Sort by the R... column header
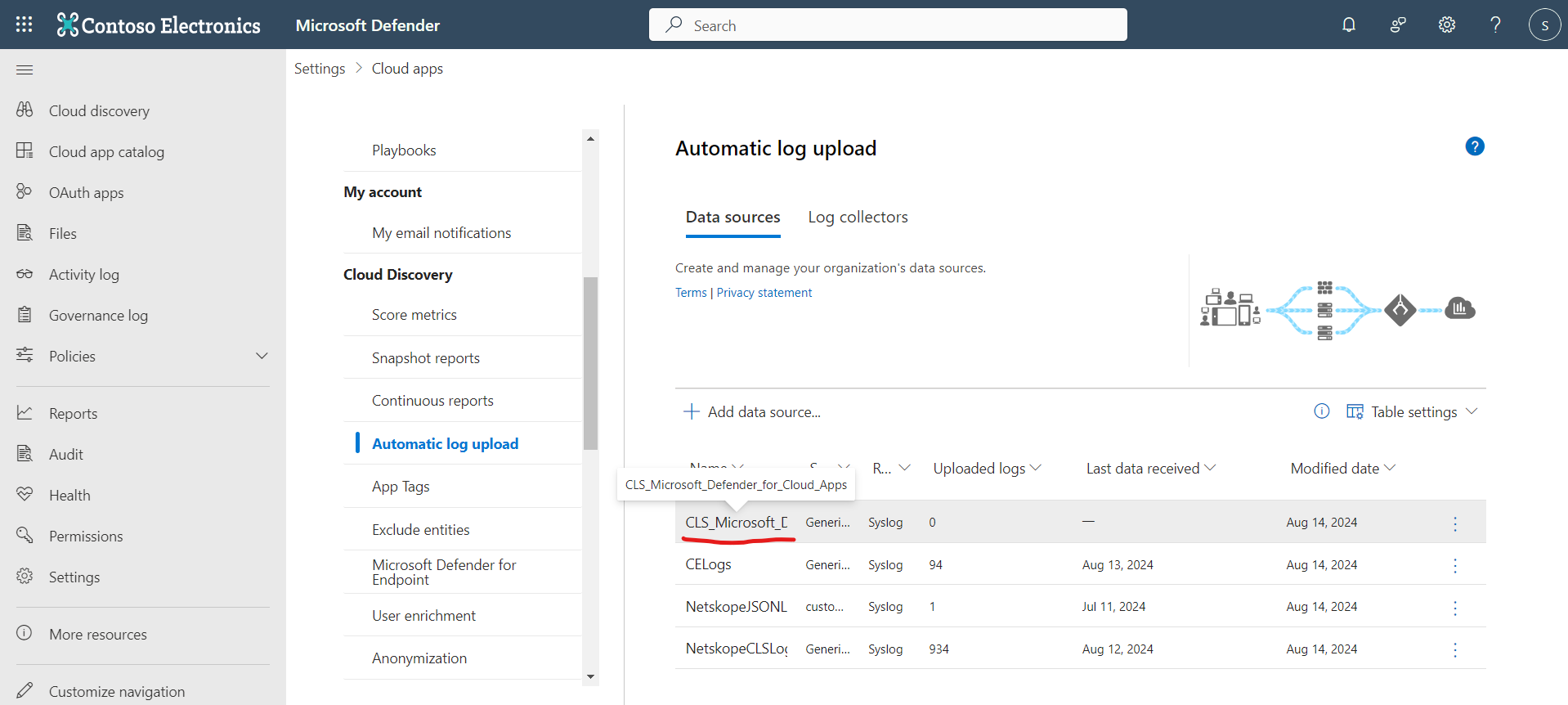Image resolution: width=1568 pixels, height=705 pixels. [891, 469]
